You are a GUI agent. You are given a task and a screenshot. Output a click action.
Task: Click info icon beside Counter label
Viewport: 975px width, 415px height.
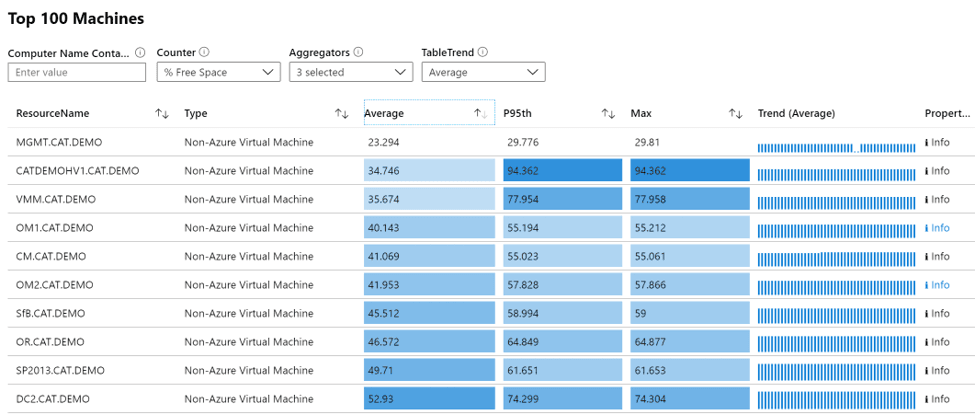point(204,52)
